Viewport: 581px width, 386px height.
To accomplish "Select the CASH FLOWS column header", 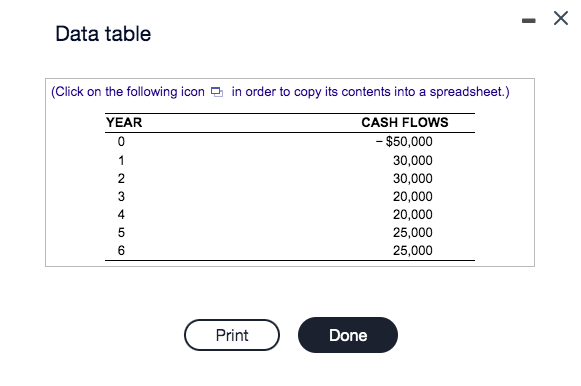I will pos(405,123).
